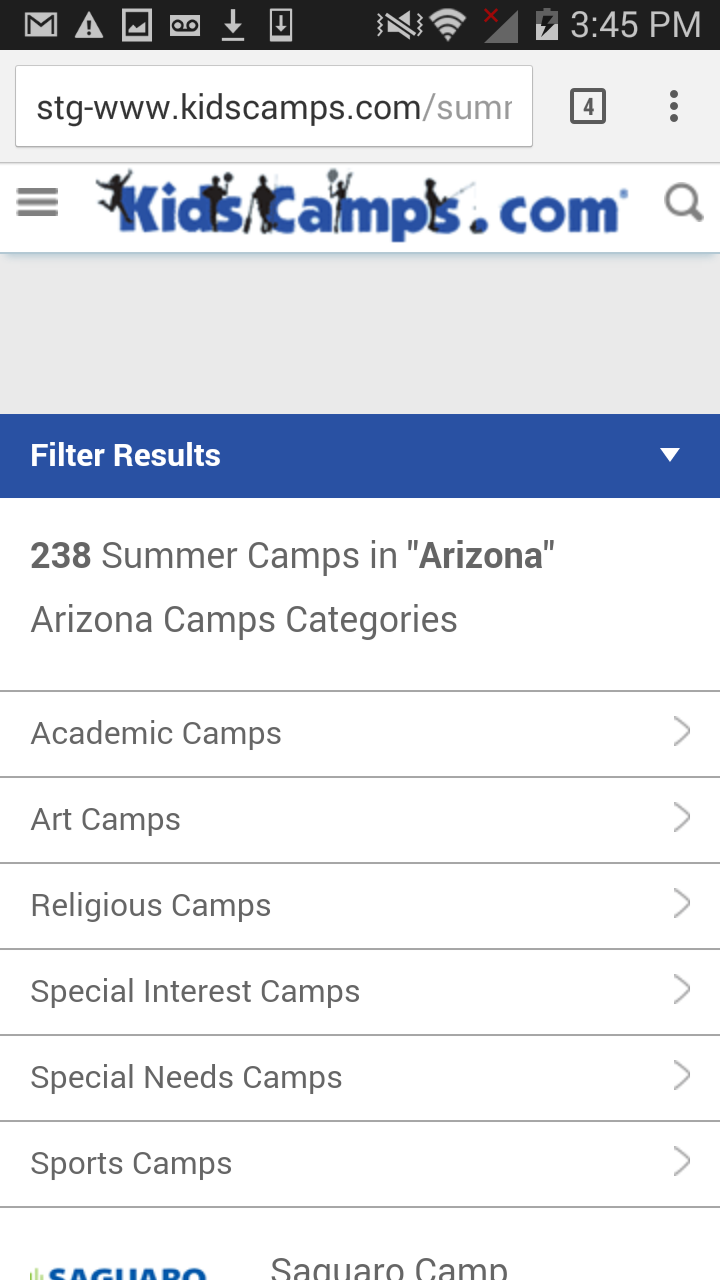720x1280 pixels.
Task: Open the browser three-dot overflow menu
Action: [x=674, y=106]
